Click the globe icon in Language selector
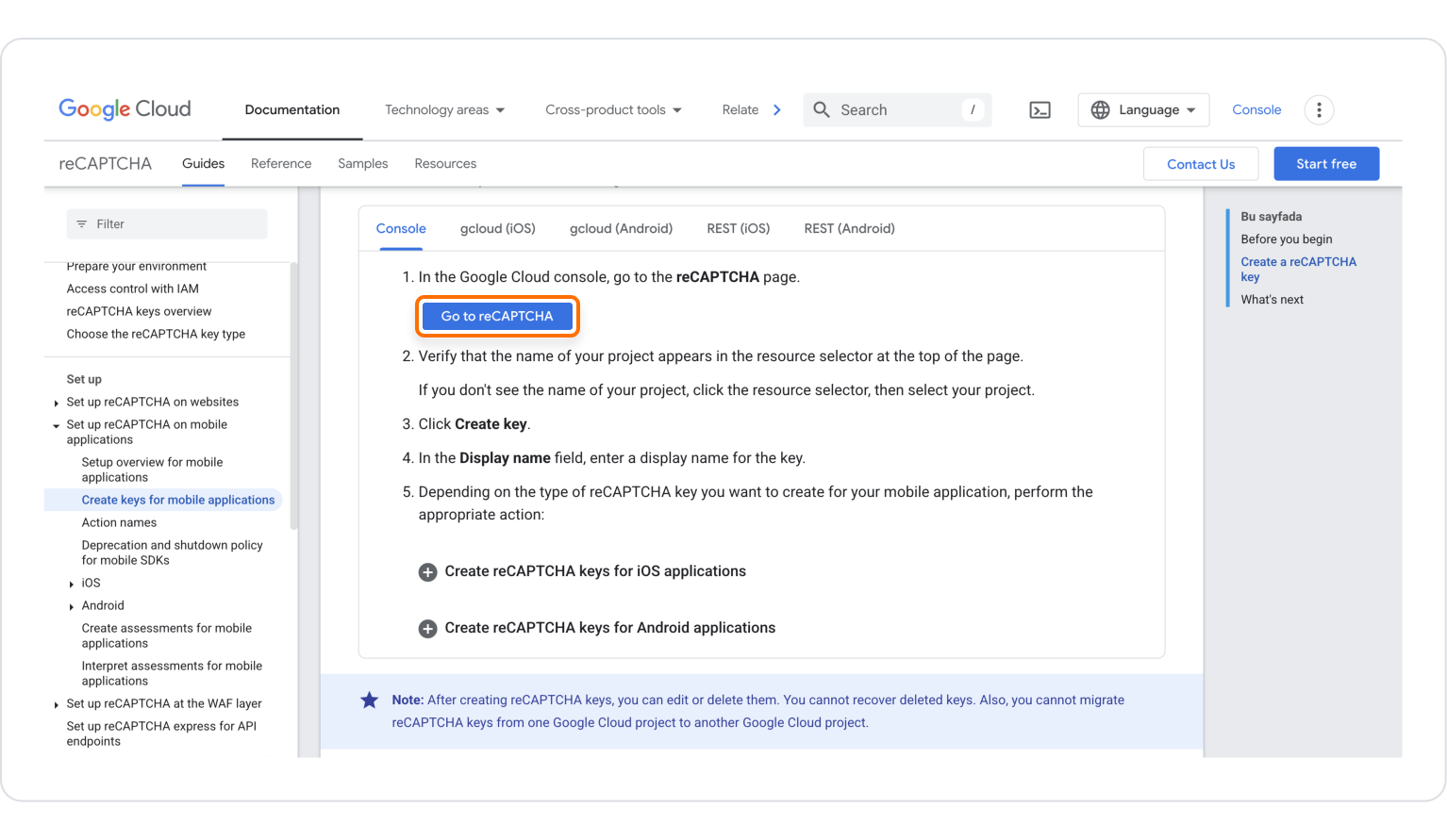The height and width of the screenshot is (840, 1447). 1100,110
